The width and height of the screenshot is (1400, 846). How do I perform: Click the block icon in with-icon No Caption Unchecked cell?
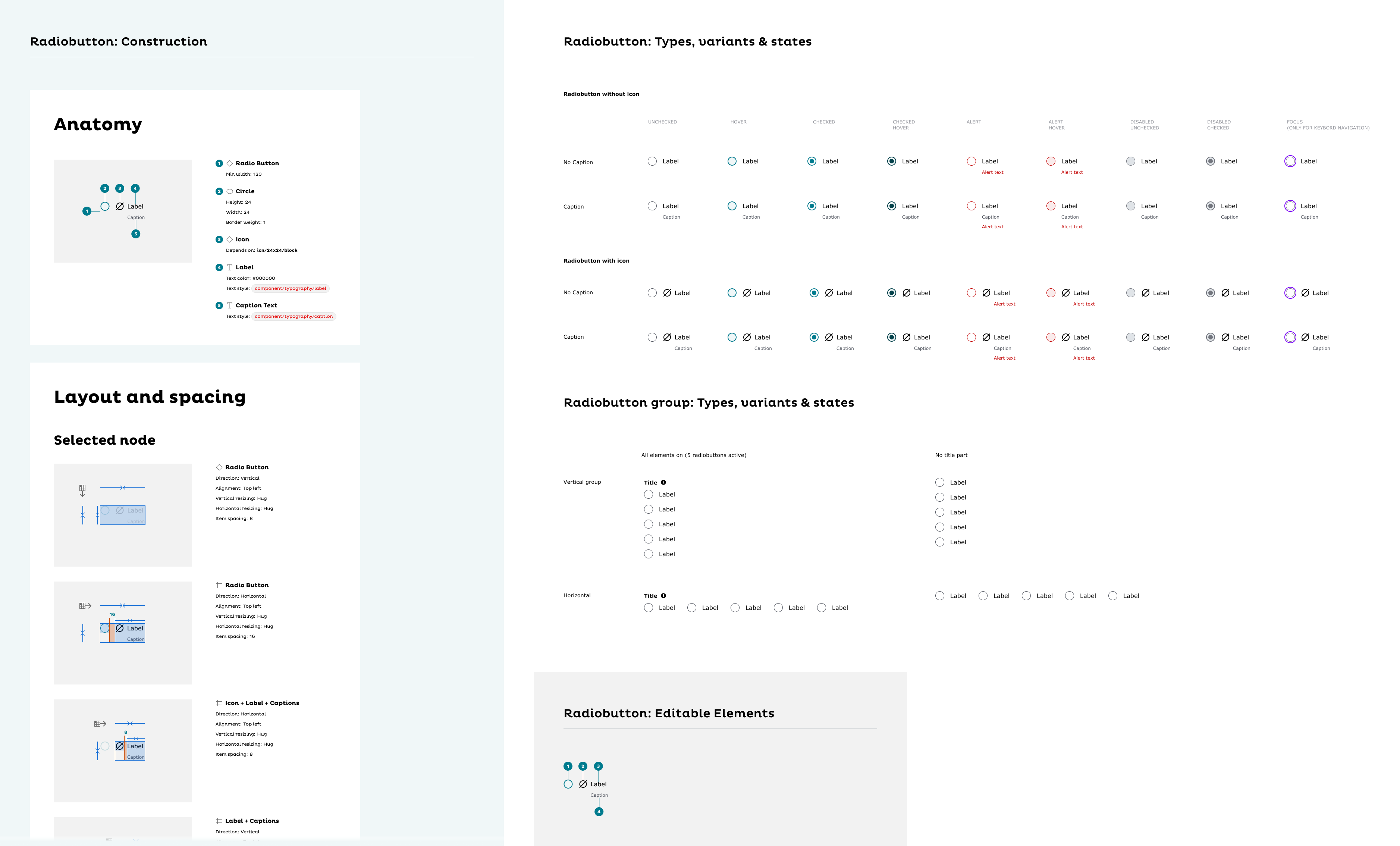(x=667, y=293)
